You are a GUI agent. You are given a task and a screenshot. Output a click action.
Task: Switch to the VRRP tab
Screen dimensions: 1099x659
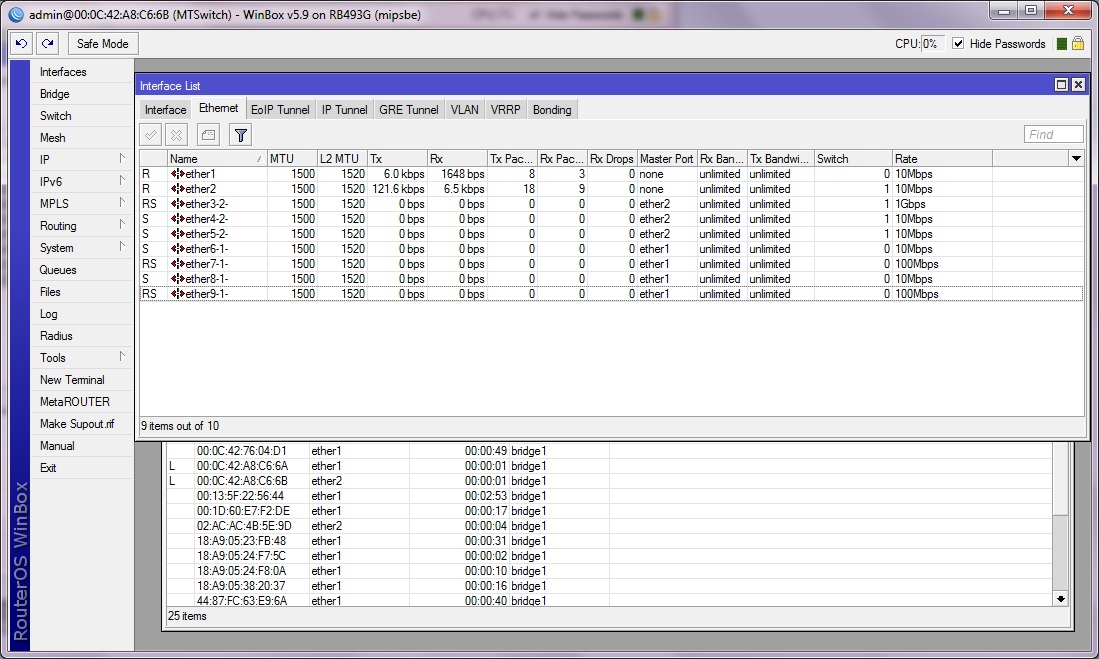click(505, 109)
